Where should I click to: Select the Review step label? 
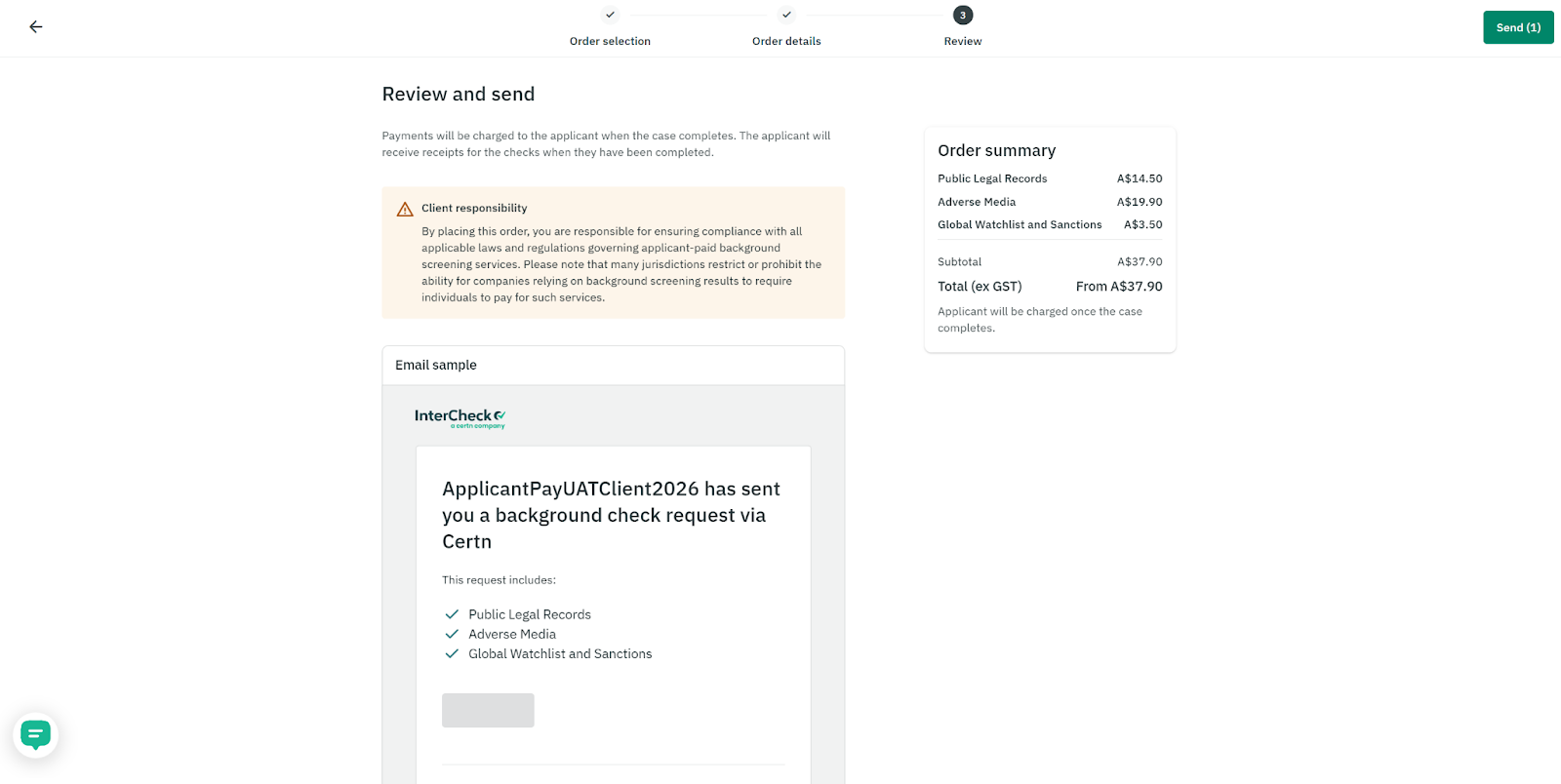coord(963,41)
